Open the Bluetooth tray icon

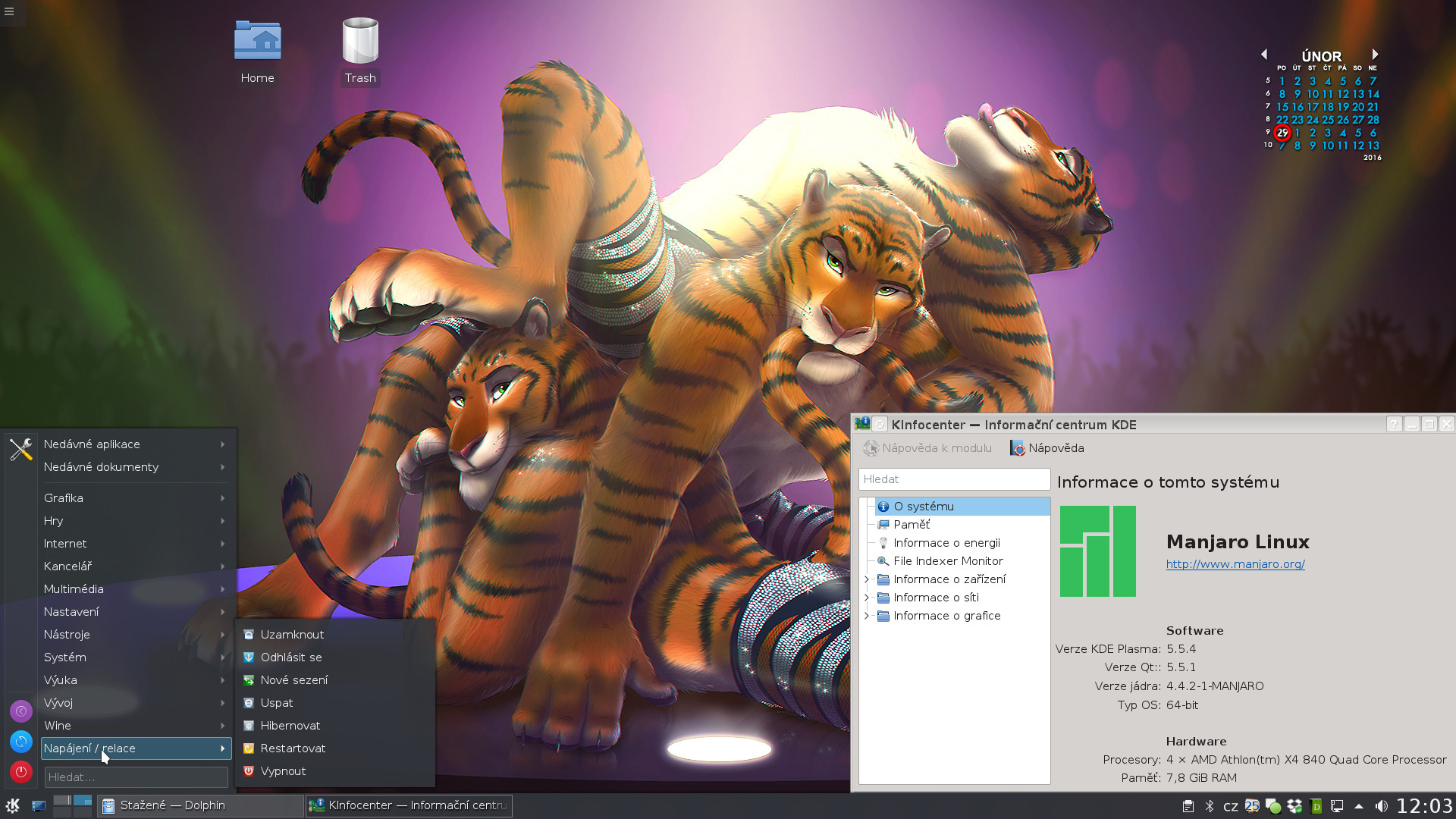pyautogui.click(x=1210, y=806)
